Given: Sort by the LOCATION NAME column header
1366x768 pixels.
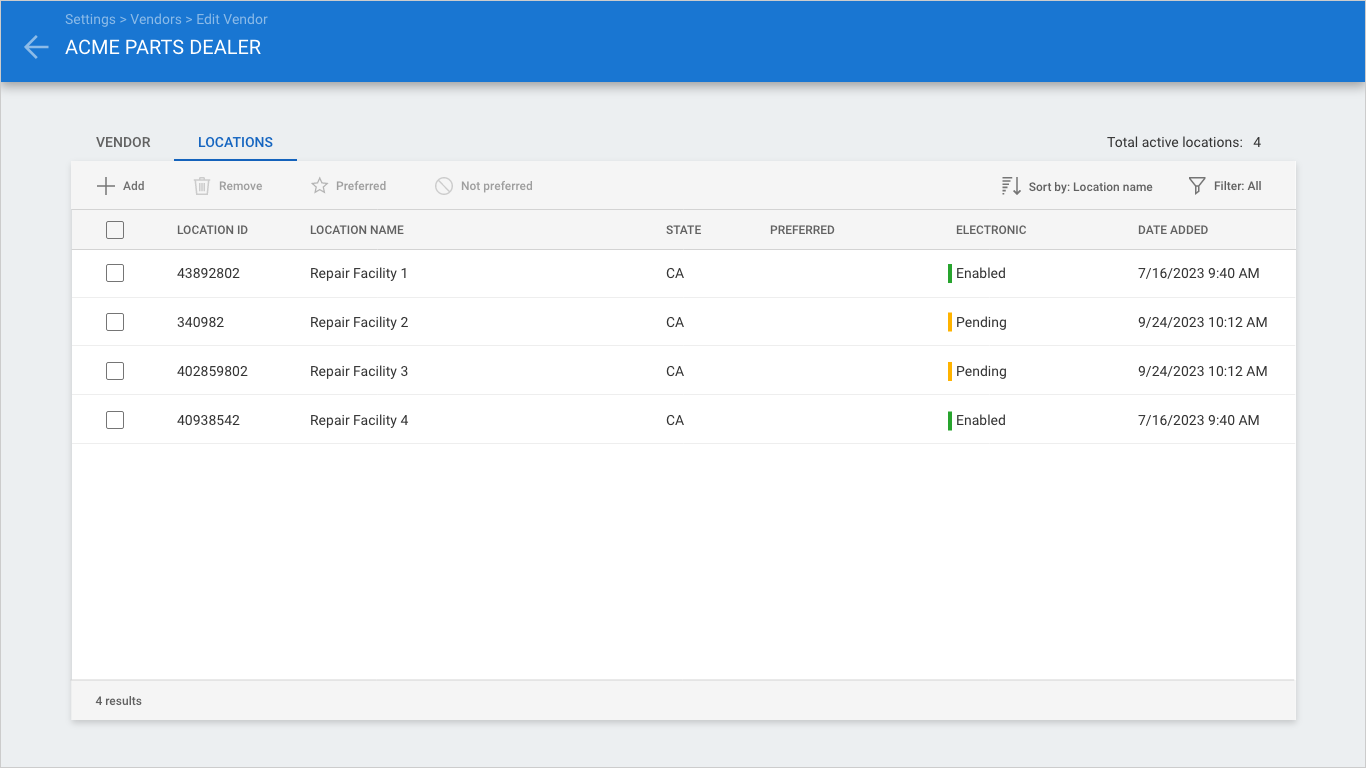Looking at the screenshot, I should click(357, 230).
